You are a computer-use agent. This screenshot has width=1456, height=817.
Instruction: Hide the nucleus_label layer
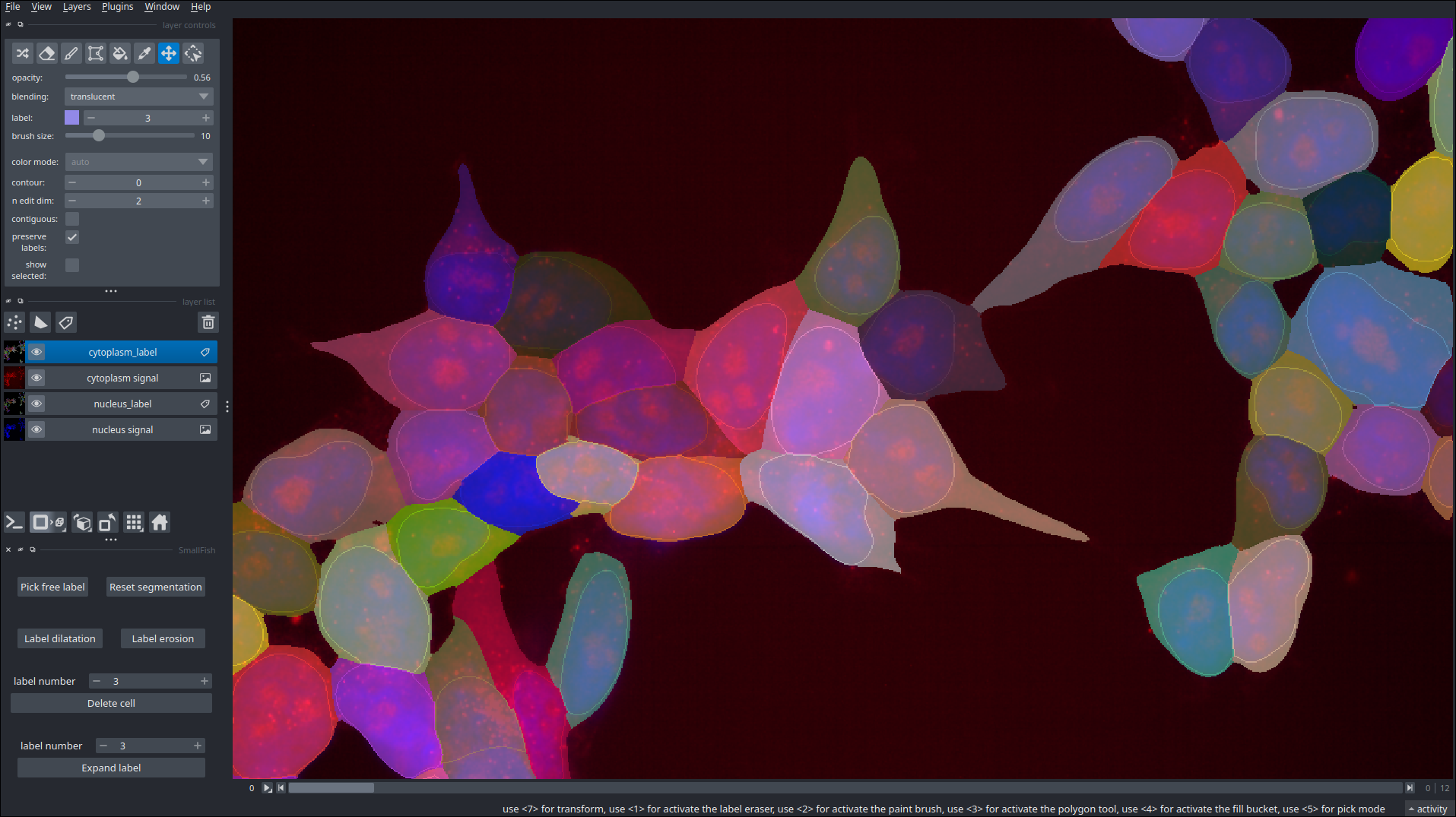36,404
